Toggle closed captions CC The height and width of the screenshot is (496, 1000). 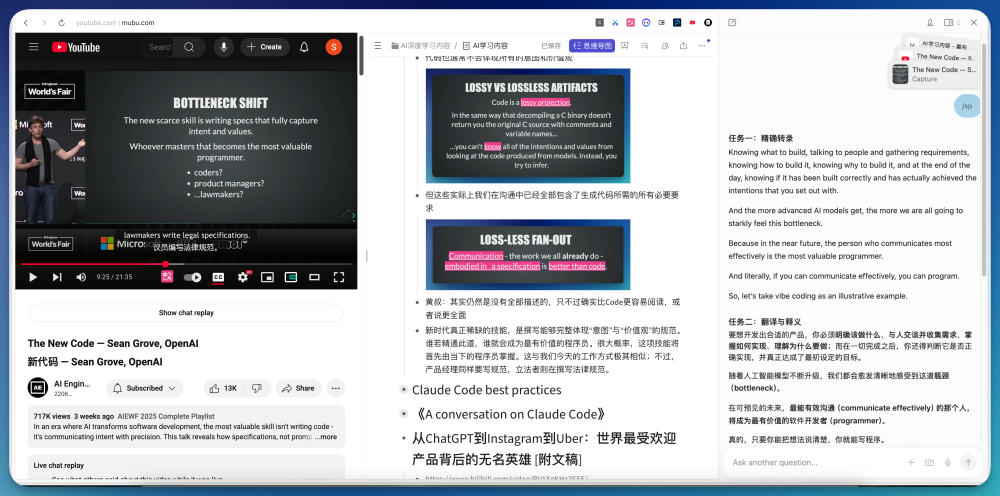point(218,277)
